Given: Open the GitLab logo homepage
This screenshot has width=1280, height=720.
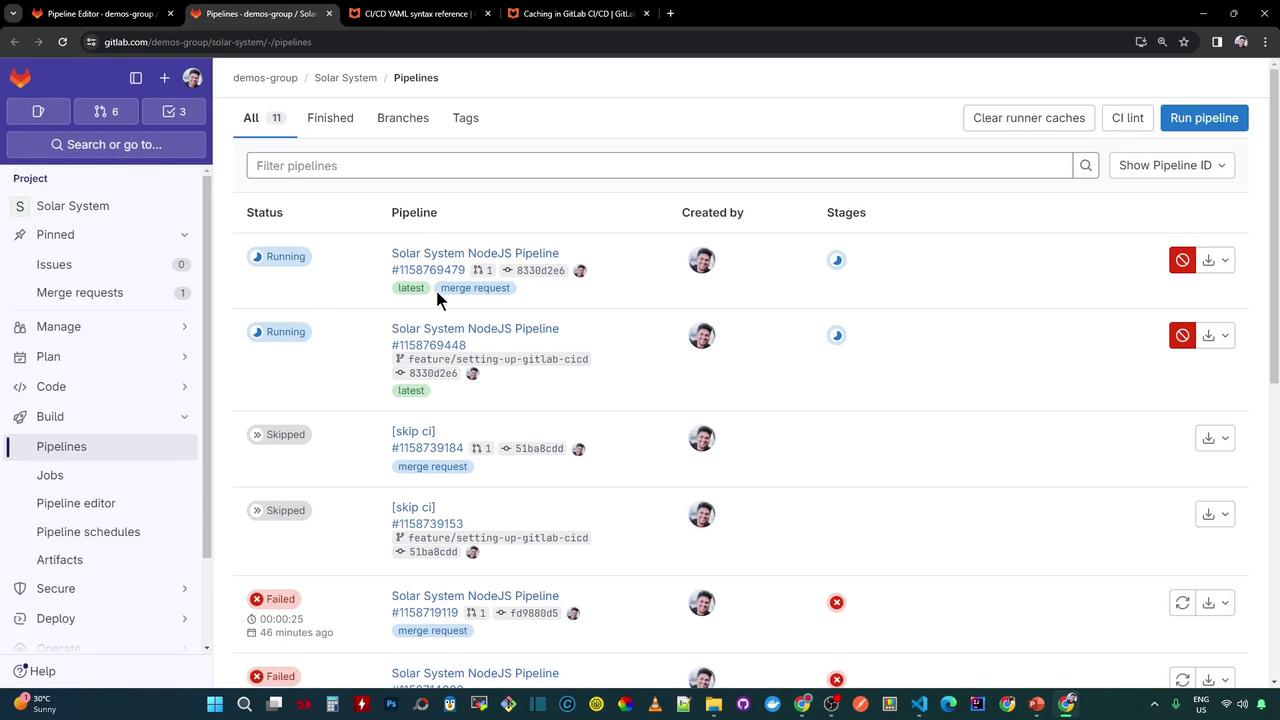Looking at the screenshot, I should click(x=20, y=78).
